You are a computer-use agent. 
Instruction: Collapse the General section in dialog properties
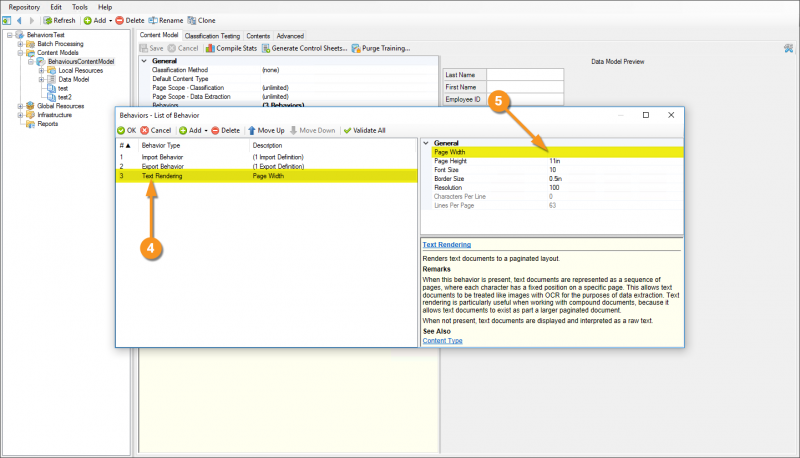point(427,143)
